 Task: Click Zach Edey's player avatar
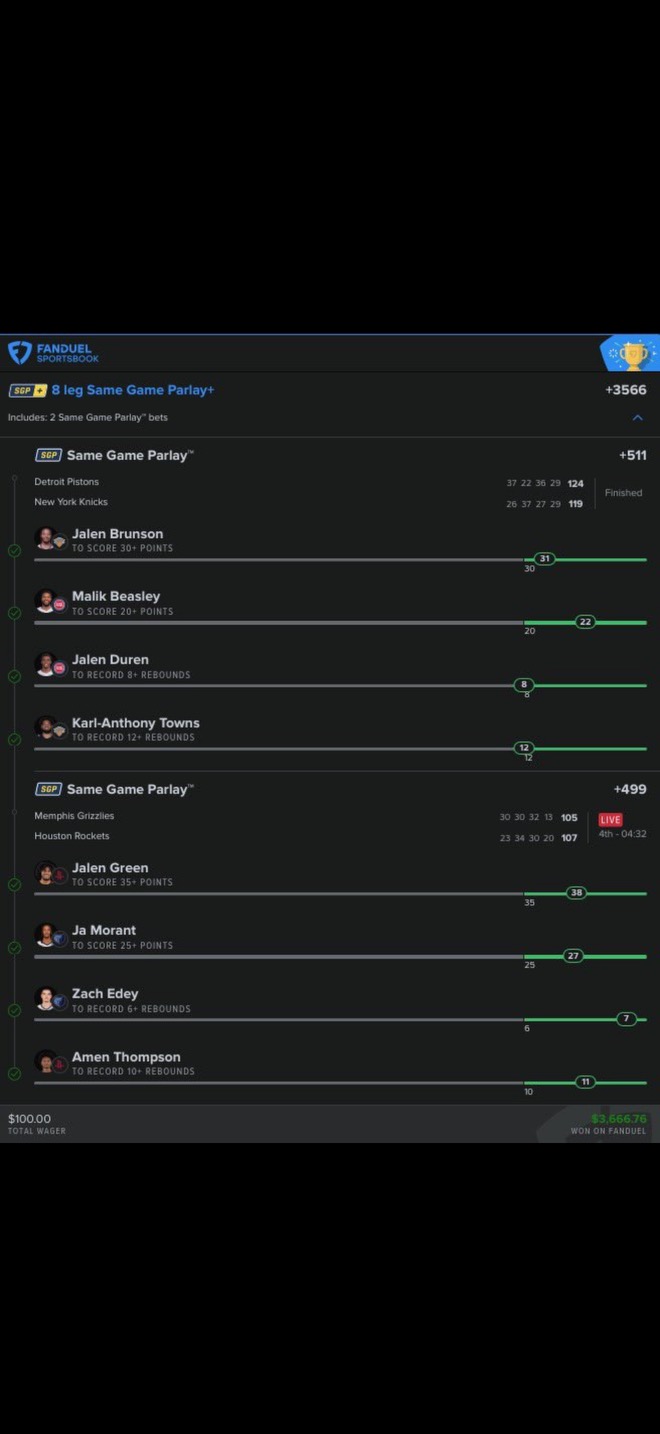(x=46, y=998)
